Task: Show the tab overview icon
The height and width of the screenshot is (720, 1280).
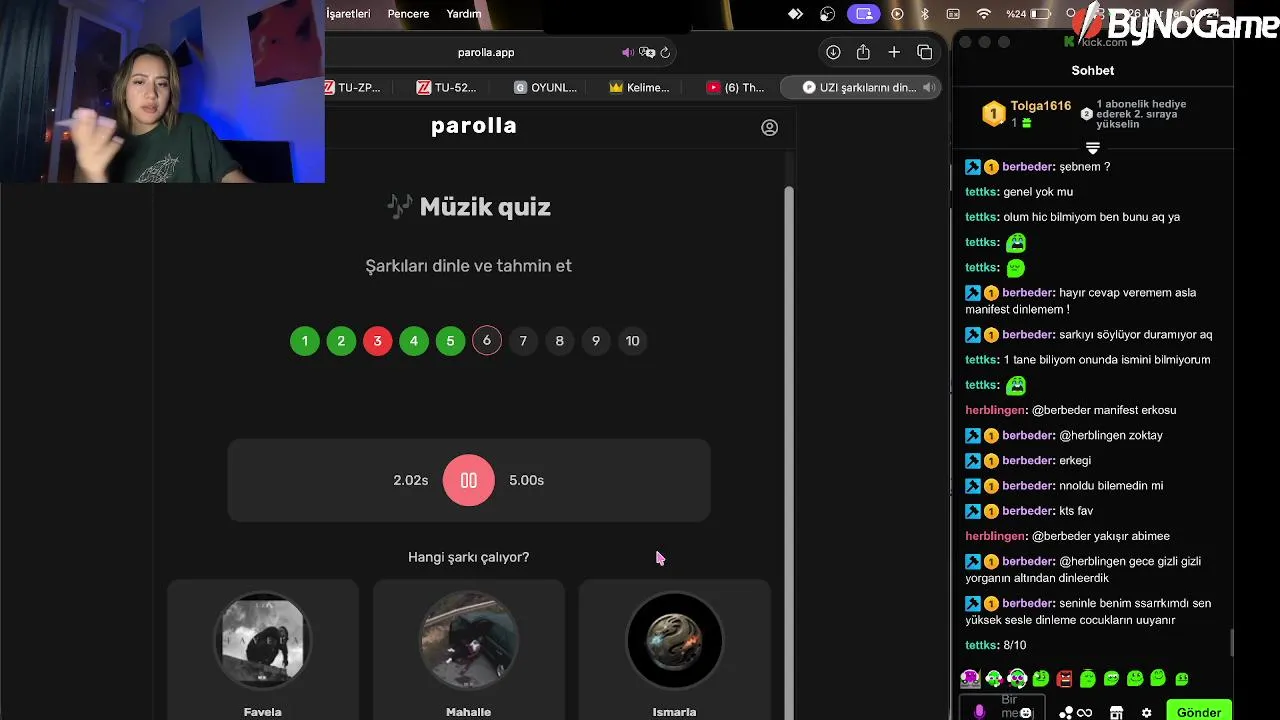Action: point(925,52)
